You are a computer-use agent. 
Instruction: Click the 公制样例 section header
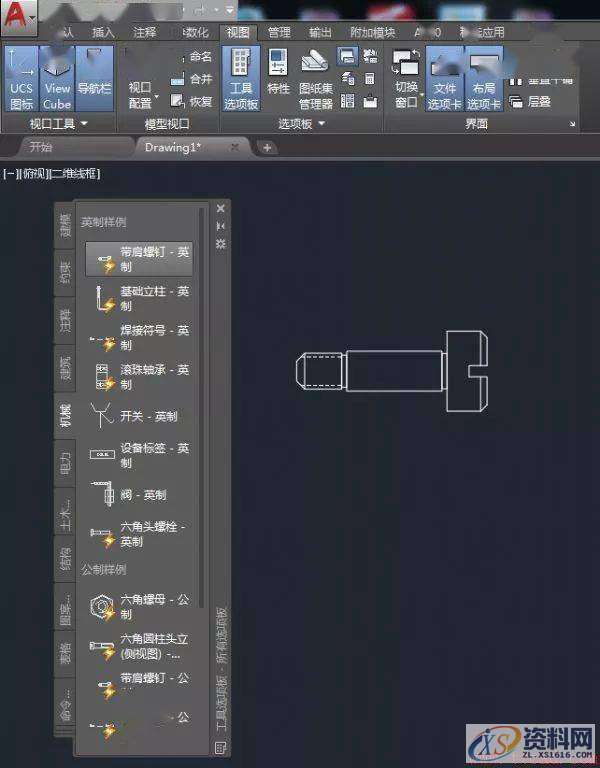click(103, 570)
